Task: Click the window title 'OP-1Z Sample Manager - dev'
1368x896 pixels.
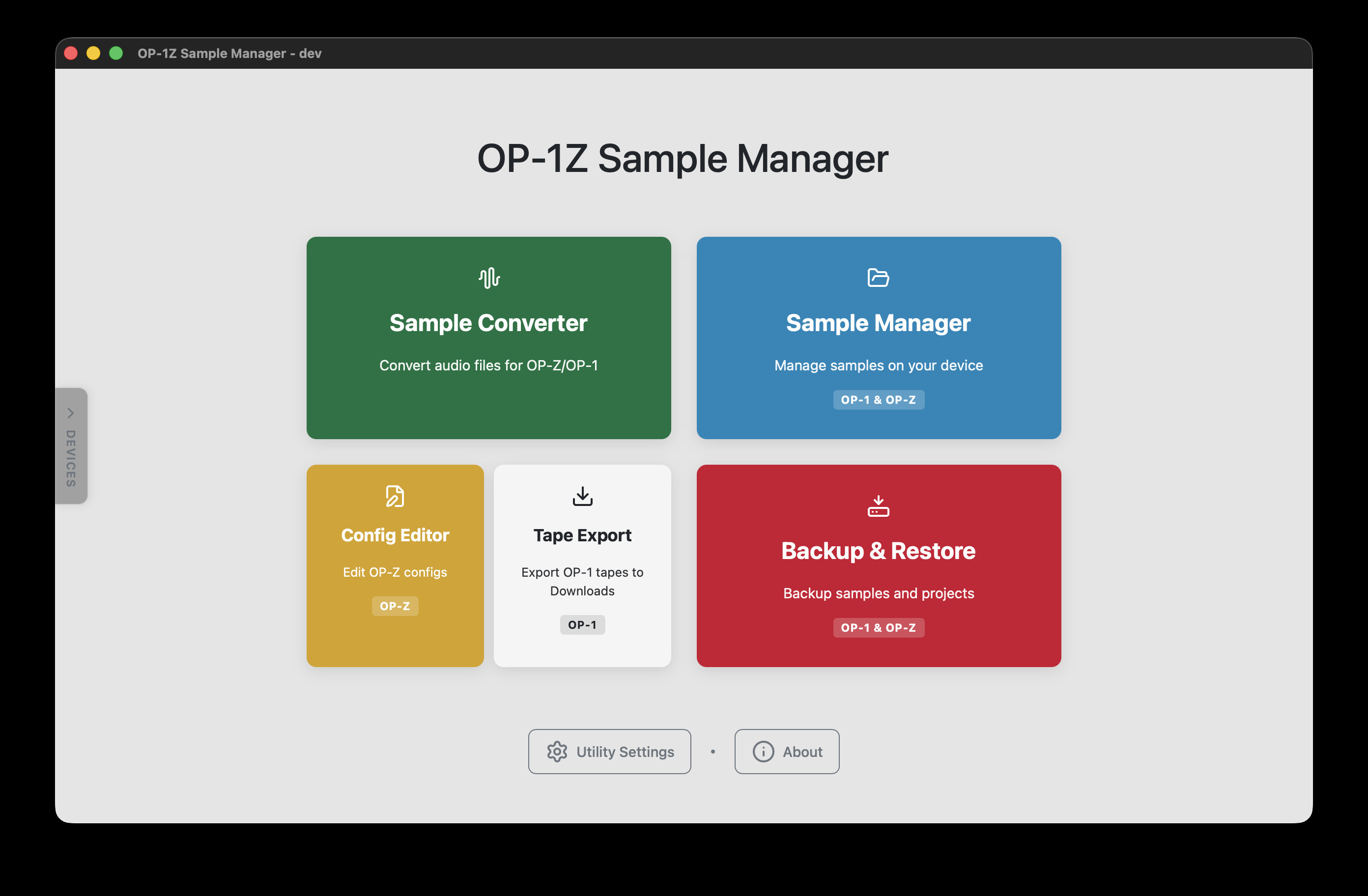Action: tap(229, 54)
